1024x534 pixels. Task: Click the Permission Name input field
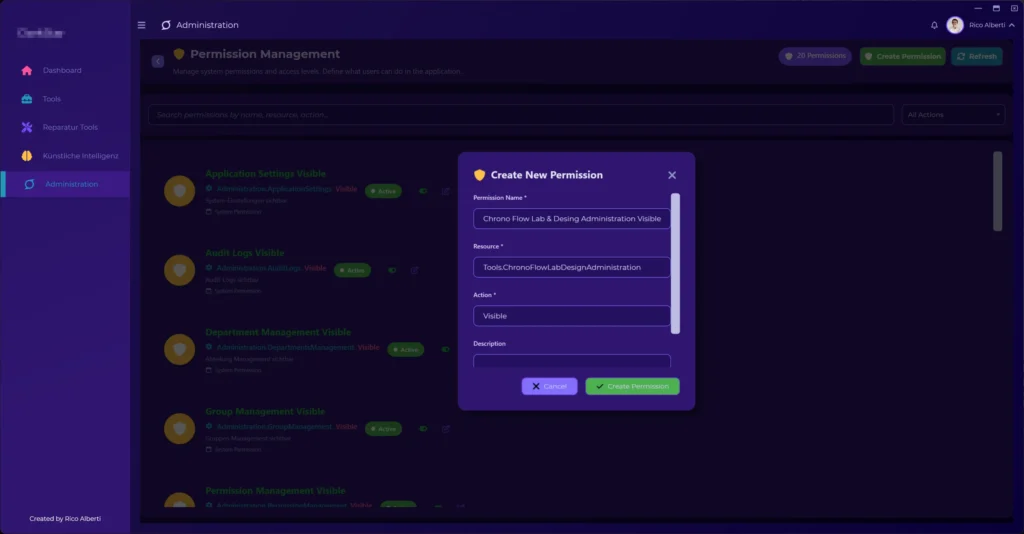571,219
